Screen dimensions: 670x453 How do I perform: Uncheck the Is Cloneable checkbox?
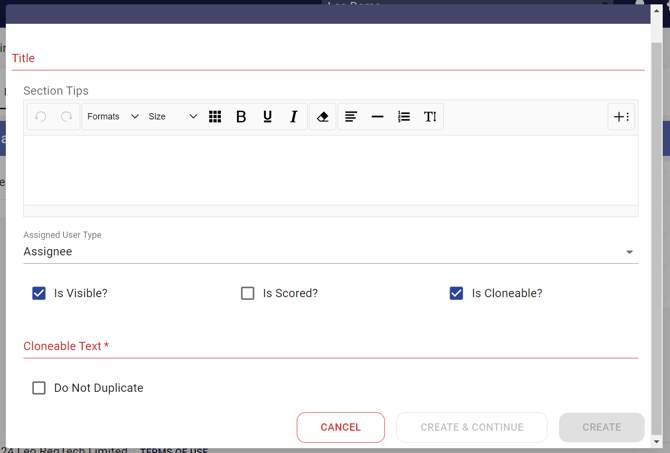point(456,293)
